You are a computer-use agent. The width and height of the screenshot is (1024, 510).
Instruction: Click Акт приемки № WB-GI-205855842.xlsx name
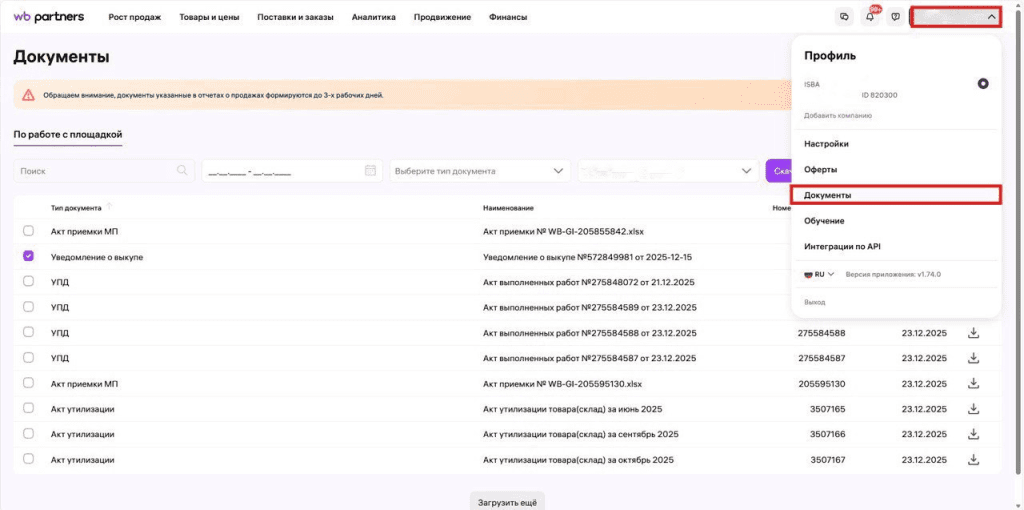pyautogui.click(x=564, y=231)
